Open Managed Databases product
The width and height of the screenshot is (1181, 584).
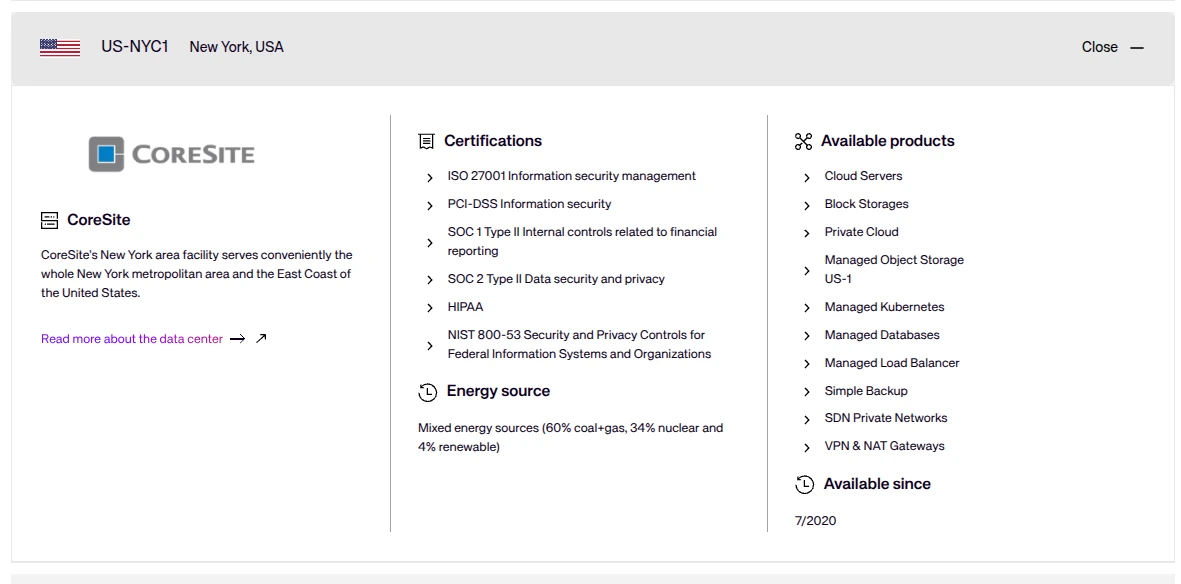(x=882, y=335)
